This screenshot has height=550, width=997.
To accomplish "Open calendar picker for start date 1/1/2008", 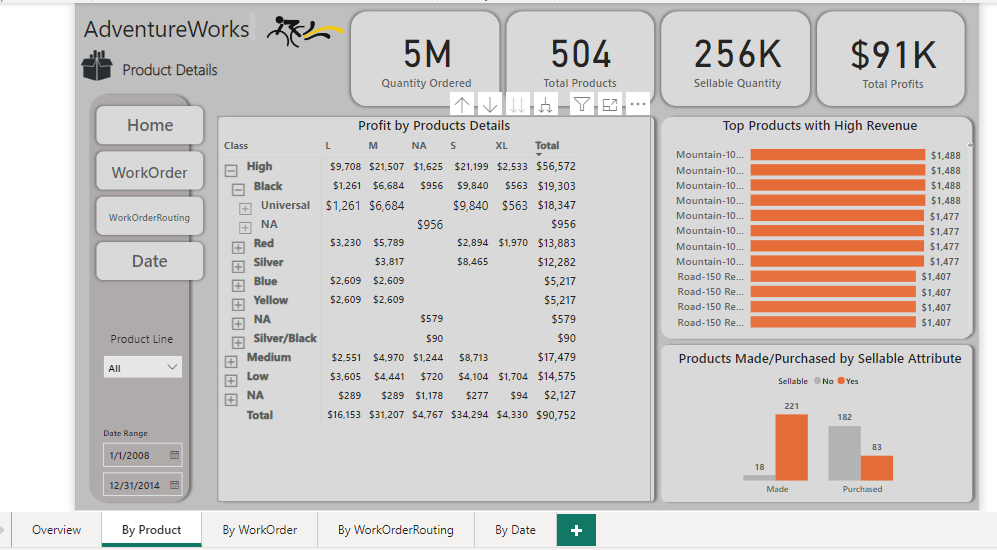I will tap(174, 455).
